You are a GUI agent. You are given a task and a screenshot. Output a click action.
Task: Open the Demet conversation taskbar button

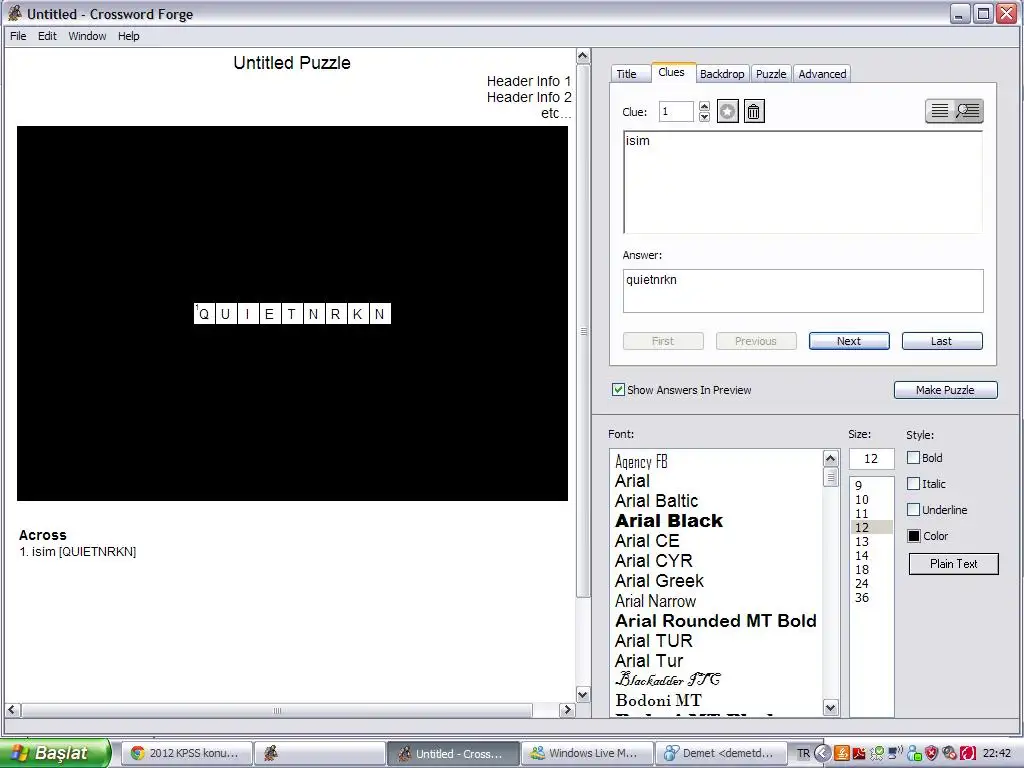tap(722, 753)
